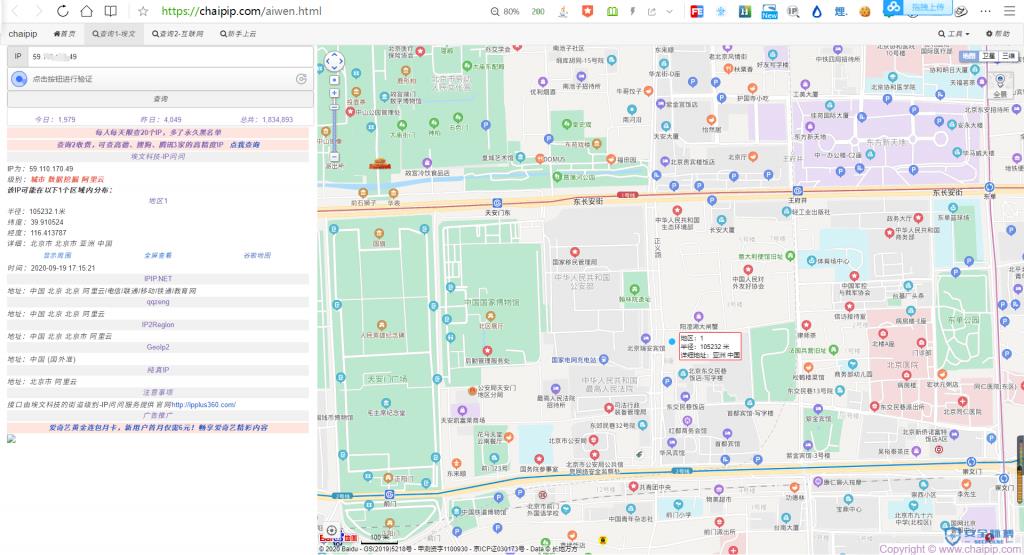This screenshot has height=555, width=1024.
Task: Click the red Tiananmen landmark icon
Action: pos(379,164)
